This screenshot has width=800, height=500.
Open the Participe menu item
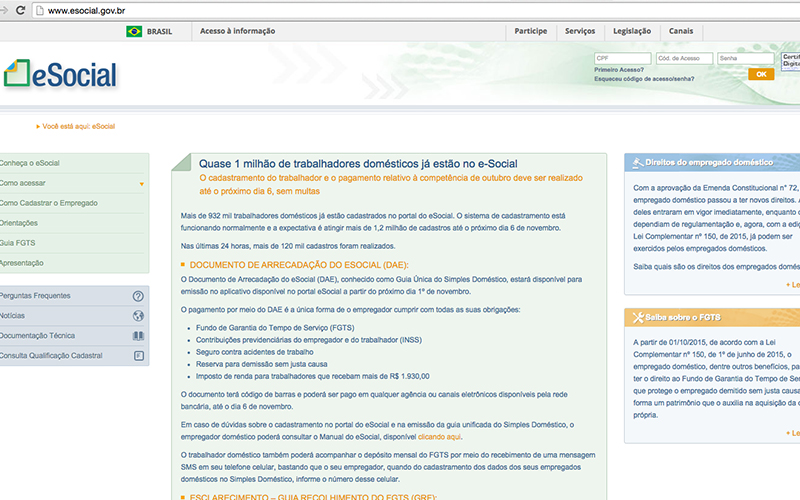point(531,31)
